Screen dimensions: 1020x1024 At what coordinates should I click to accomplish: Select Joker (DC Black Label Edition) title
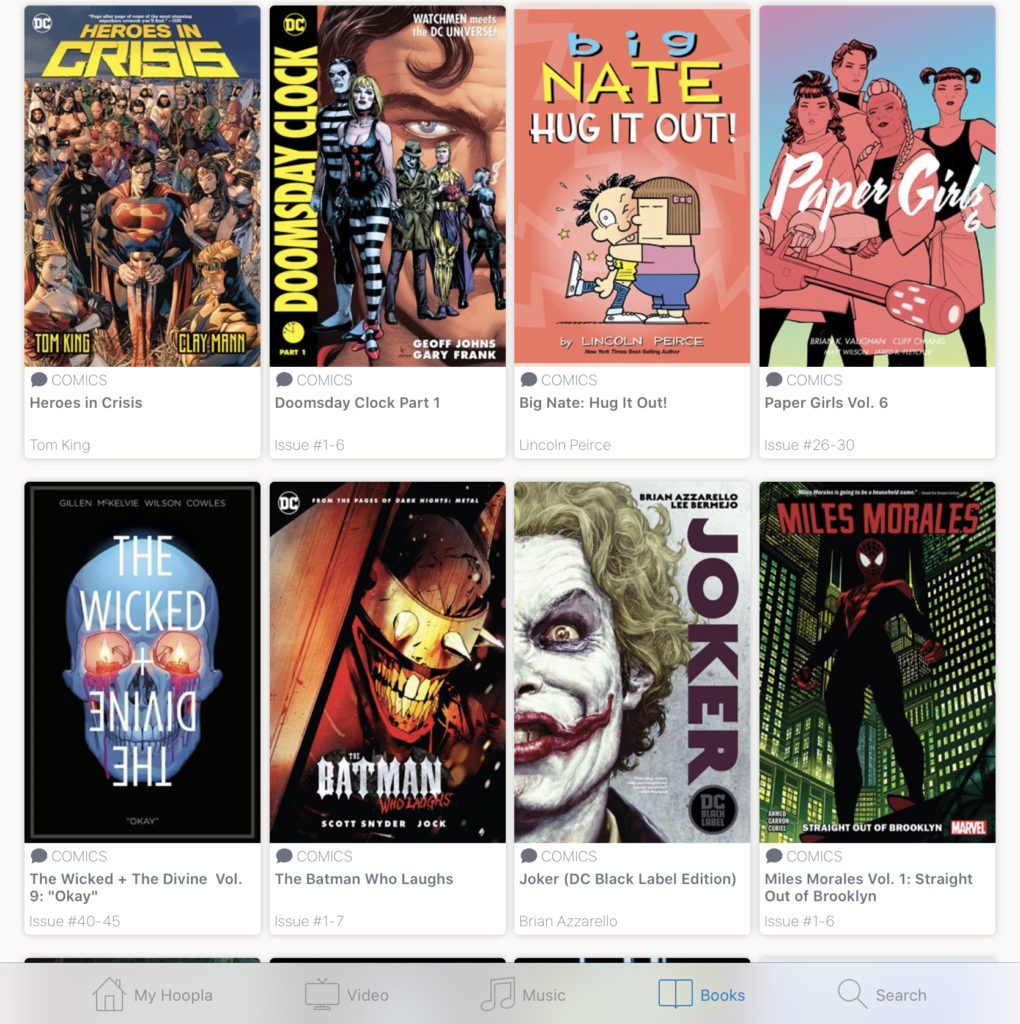click(x=628, y=879)
